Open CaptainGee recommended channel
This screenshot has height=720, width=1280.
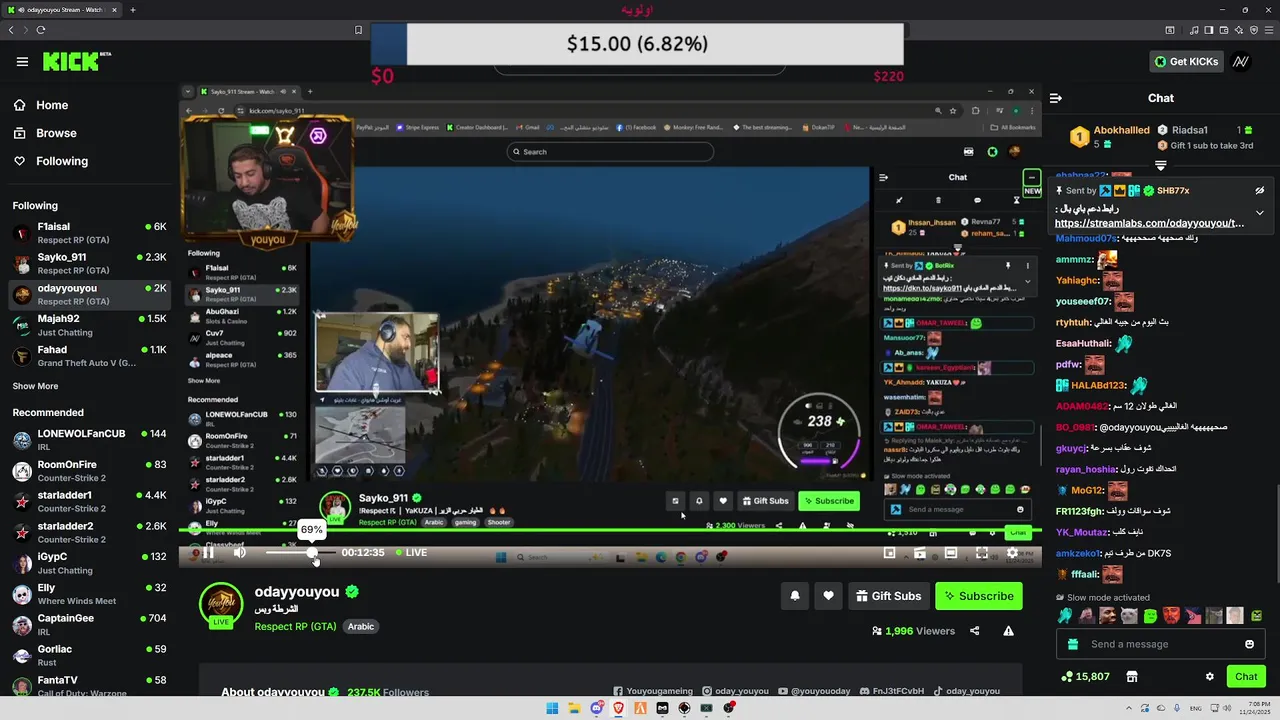tap(88, 624)
